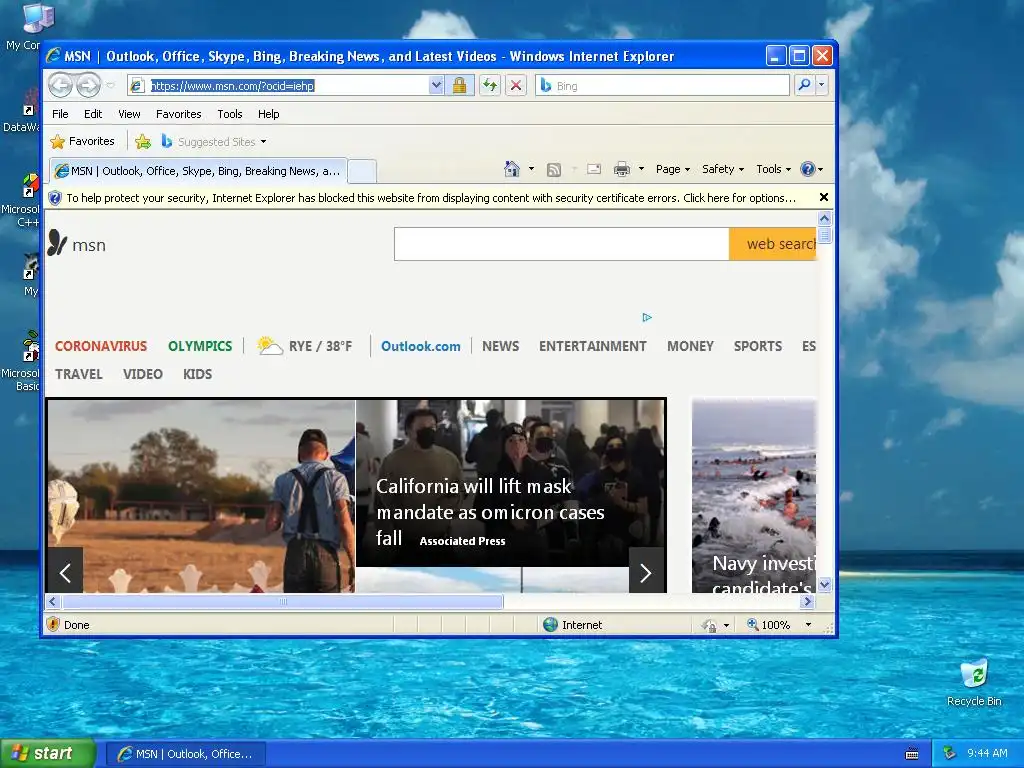Refresh the page using the green arrows
1024x768 pixels.
[490, 86]
